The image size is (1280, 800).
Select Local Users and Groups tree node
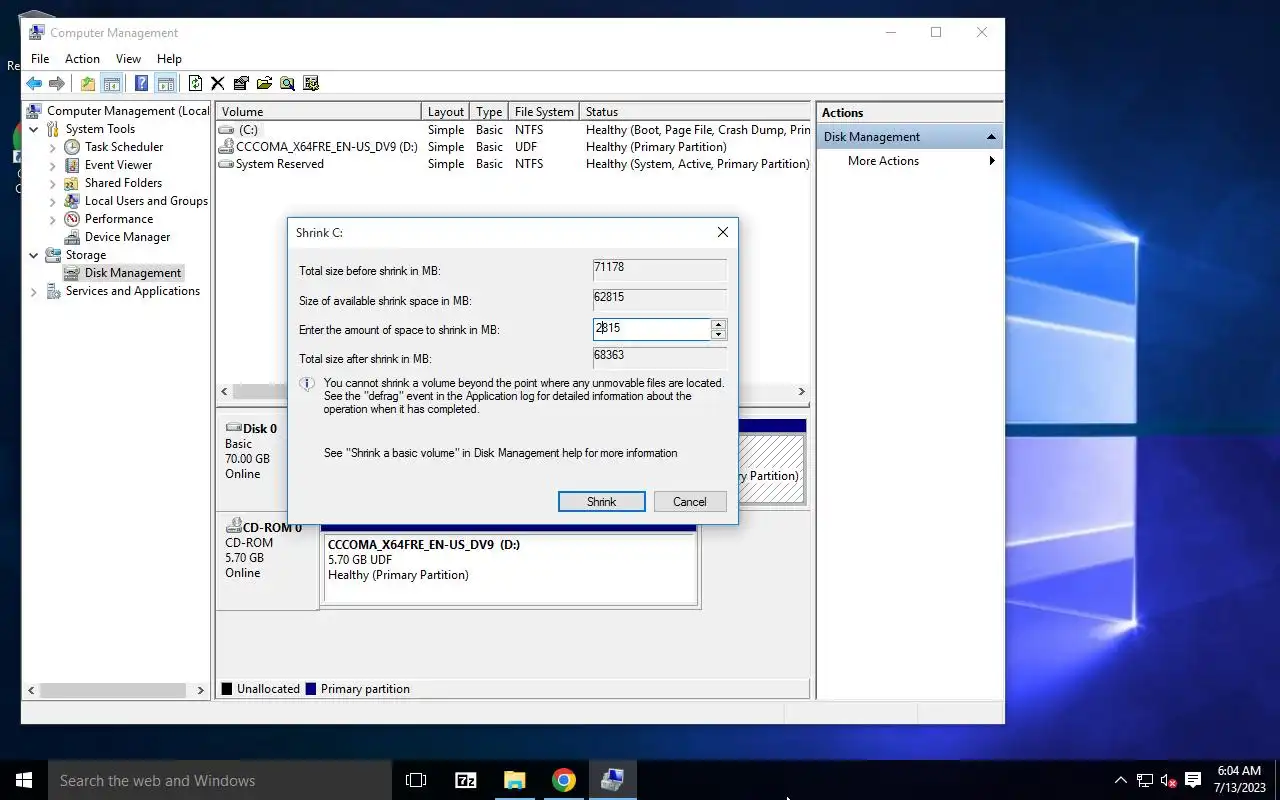pyautogui.click(x=146, y=201)
